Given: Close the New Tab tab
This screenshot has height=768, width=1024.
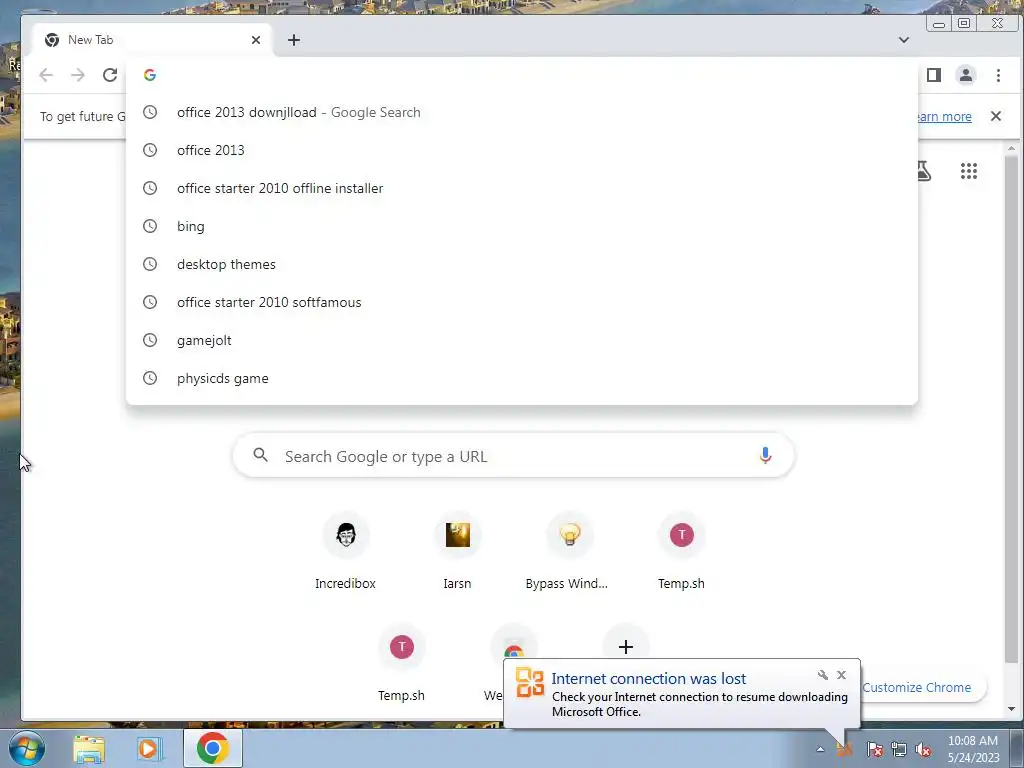Looking at the screenshot, I should click(x=256, y=40).
